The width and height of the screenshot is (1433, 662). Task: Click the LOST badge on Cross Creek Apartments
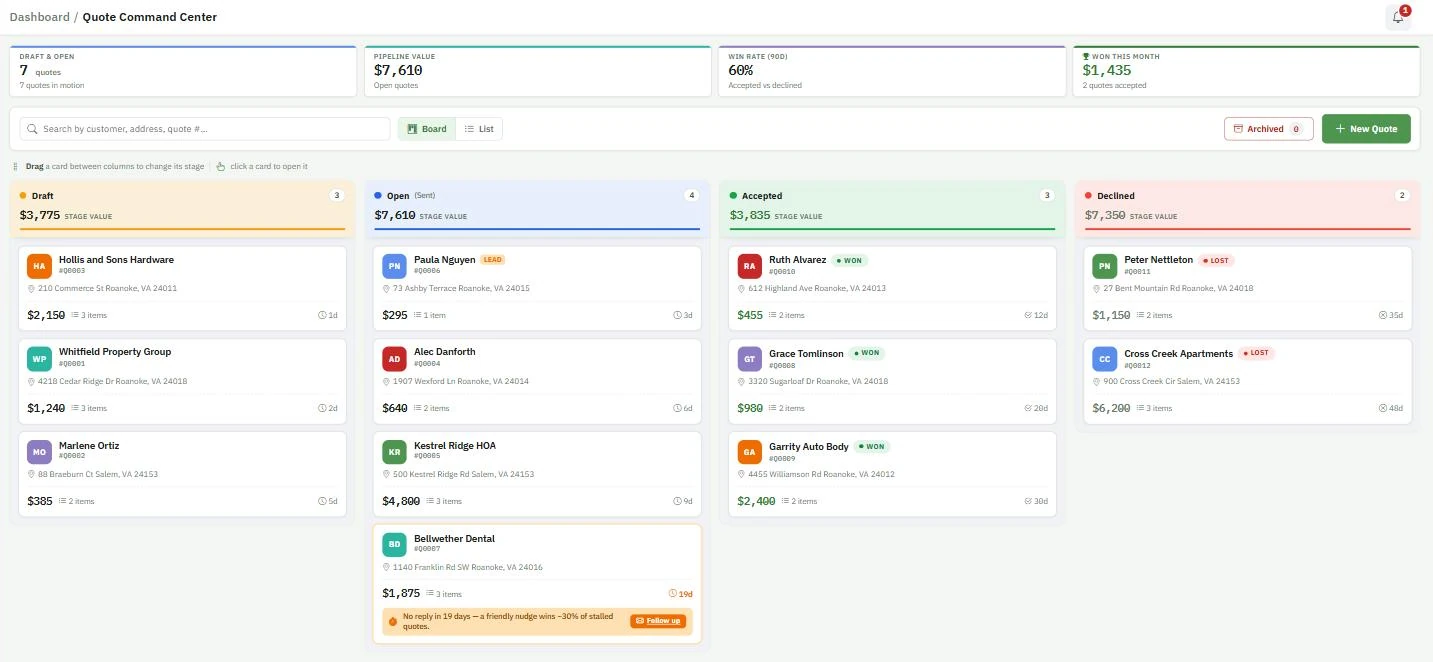1256,353
